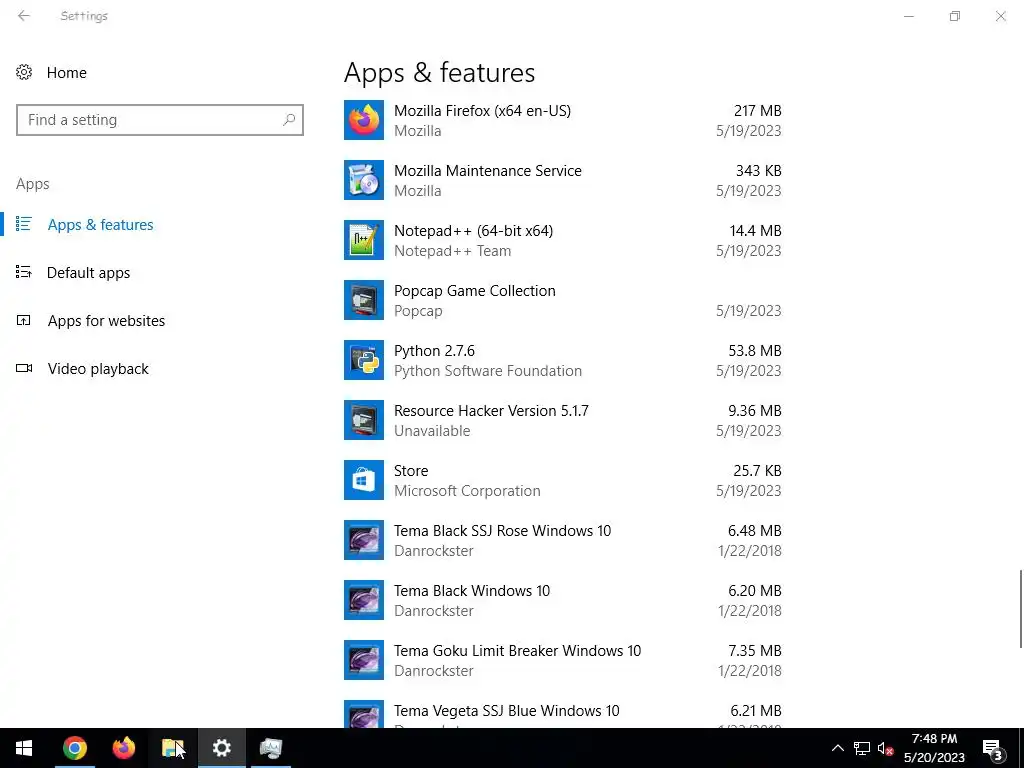
Task: Click the back arrow in Settings
Action: click(x=24, y=16)
